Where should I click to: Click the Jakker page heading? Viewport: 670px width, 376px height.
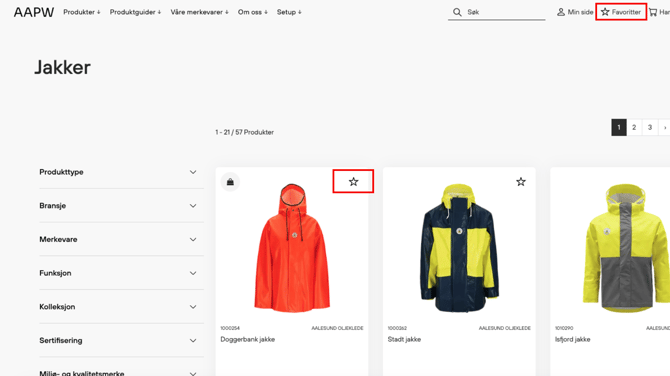point(62,68)
